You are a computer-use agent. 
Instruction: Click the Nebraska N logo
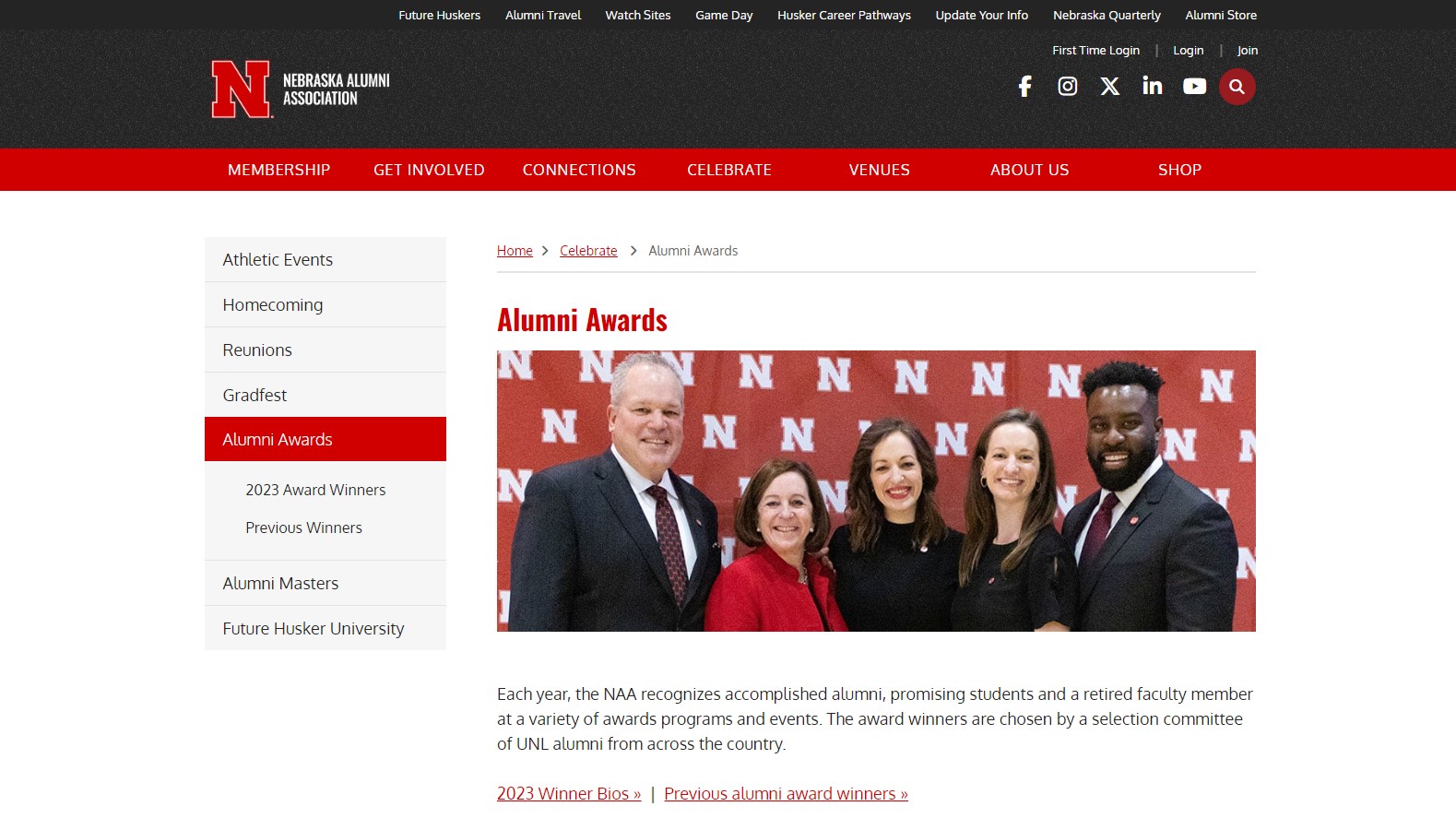pyautogui.click(x=242, y=89)
